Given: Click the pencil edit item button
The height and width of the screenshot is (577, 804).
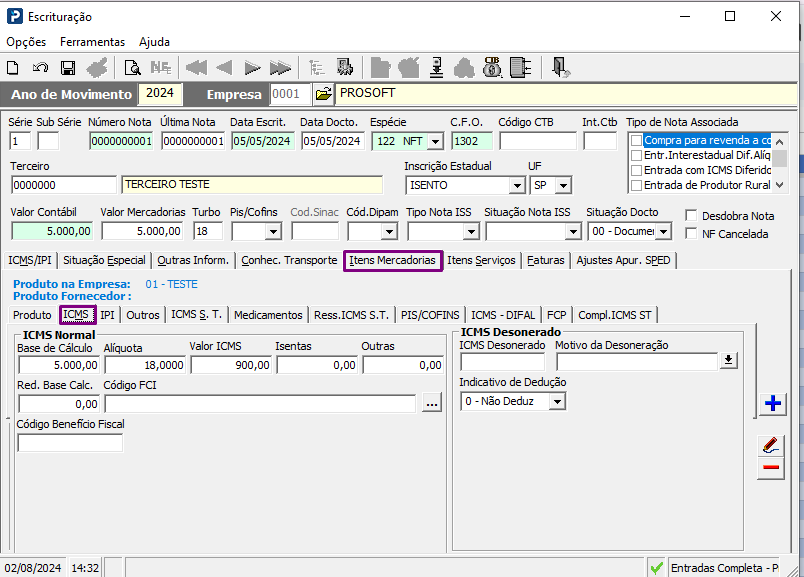Looking at the screenshot, I should pos(771,445).
